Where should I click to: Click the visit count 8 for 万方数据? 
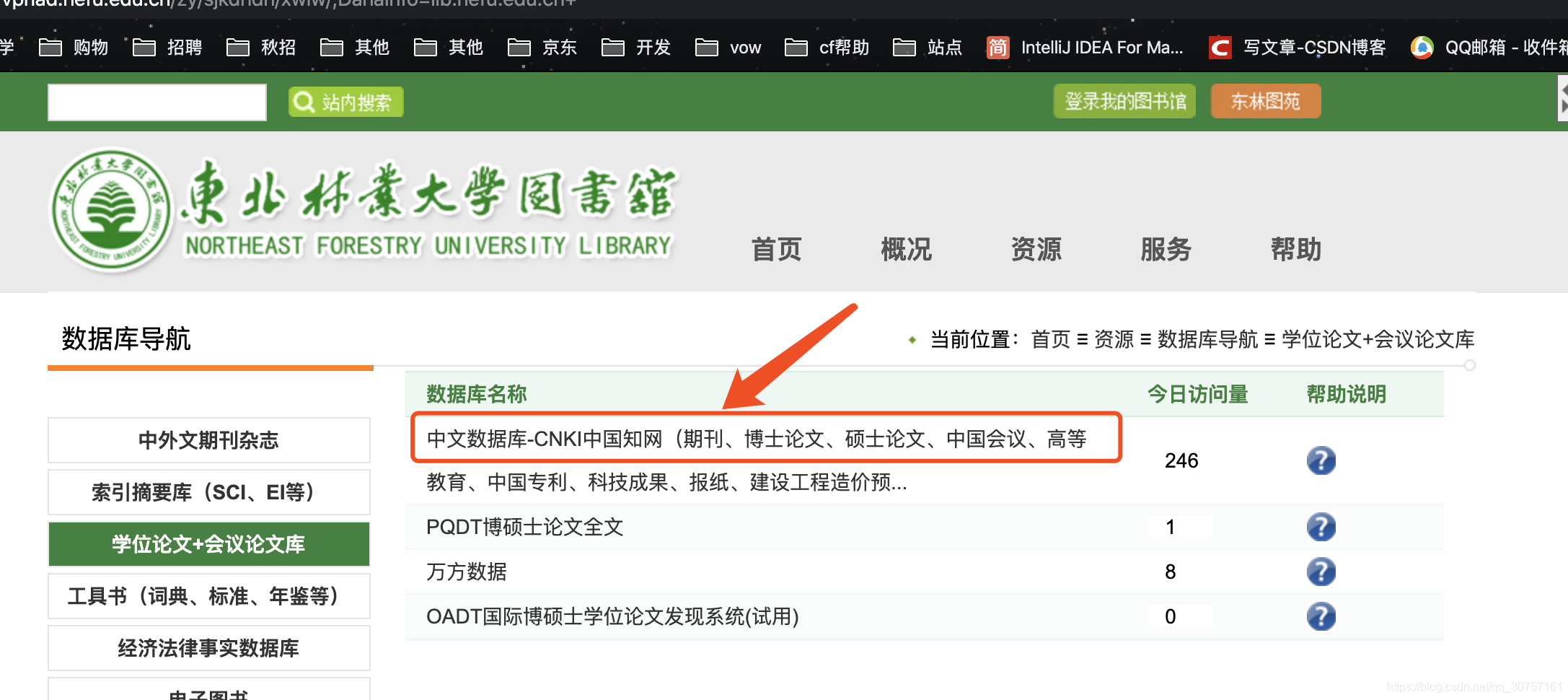coord(1170,572)
